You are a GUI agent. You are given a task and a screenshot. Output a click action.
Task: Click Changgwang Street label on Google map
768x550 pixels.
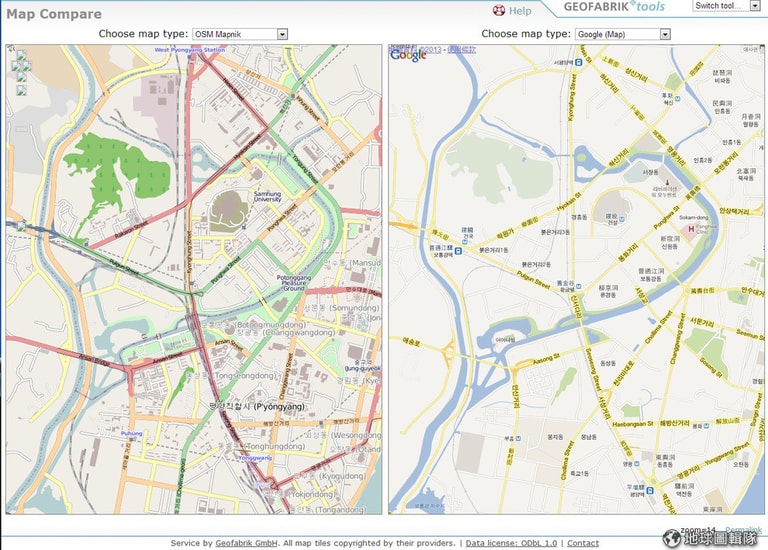(x=677, y=339)
